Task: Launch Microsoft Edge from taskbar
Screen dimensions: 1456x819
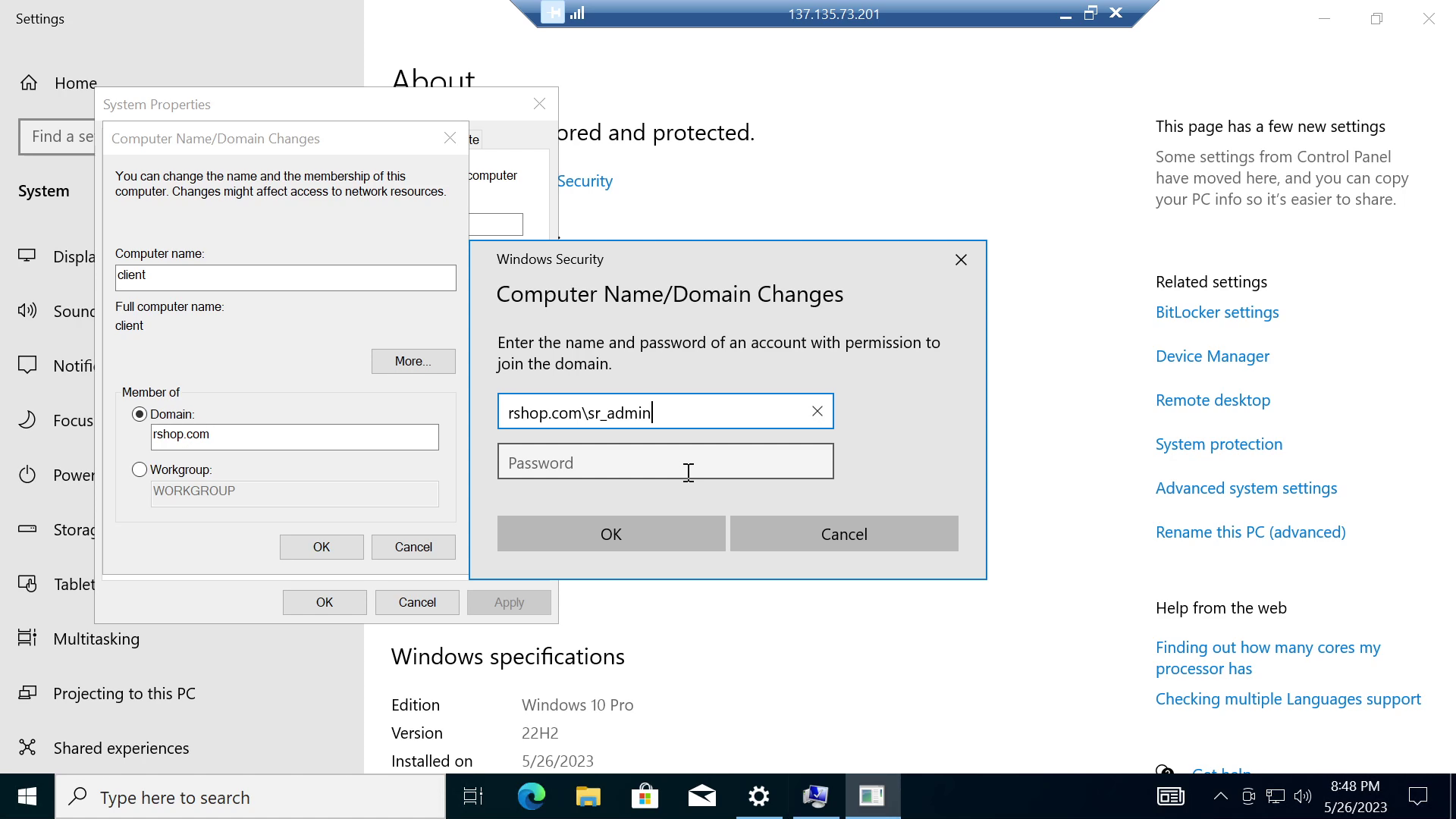Action: (531, 796)
